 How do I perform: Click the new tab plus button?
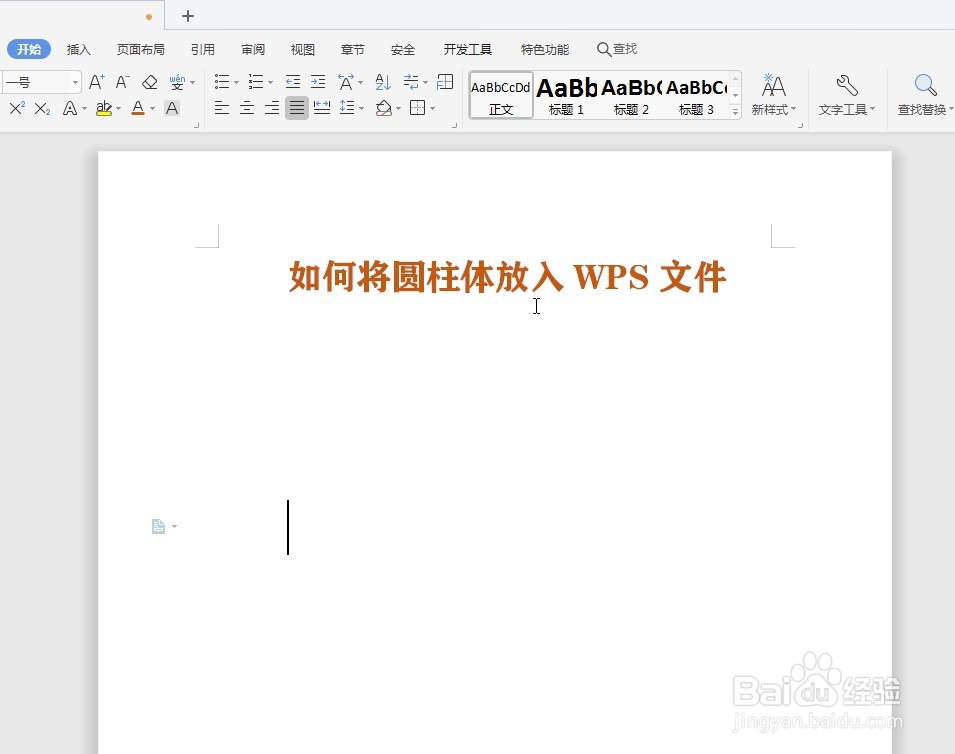[188, 16]
